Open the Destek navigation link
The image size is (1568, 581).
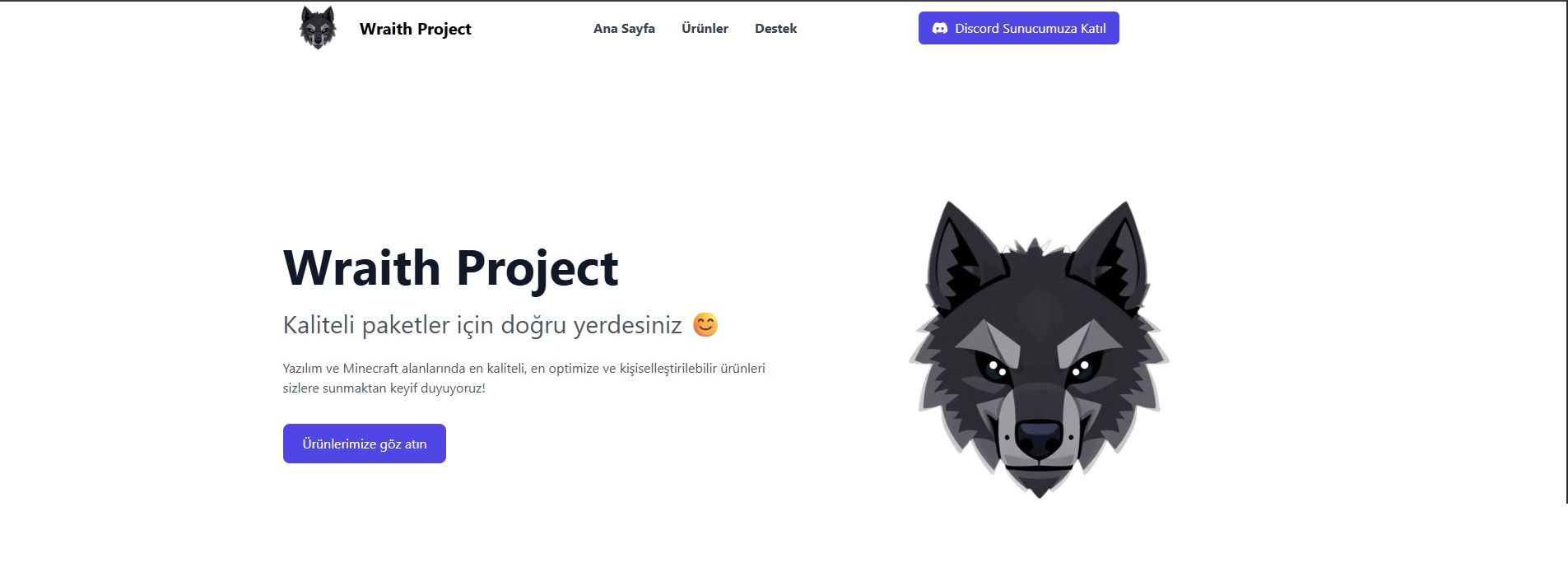pos(775,29)
